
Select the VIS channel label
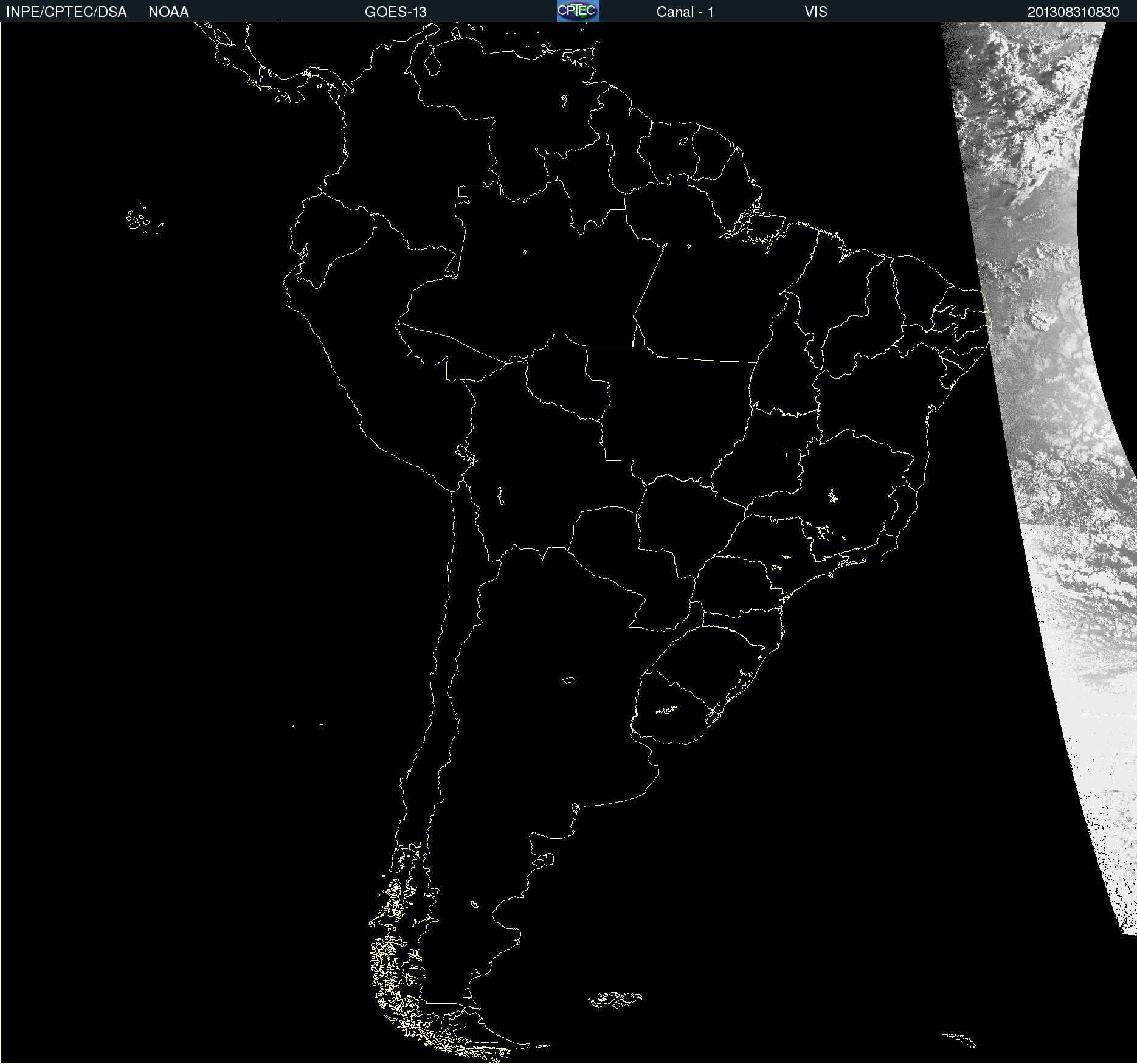(816, 12)
